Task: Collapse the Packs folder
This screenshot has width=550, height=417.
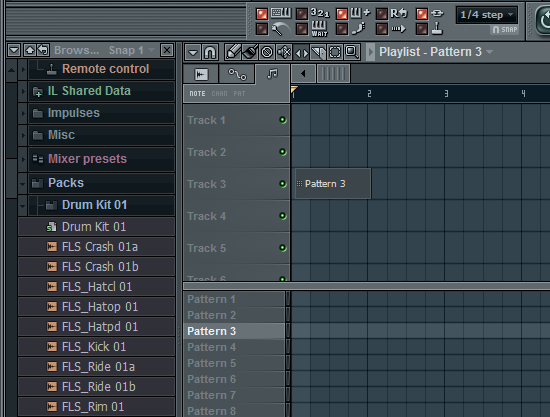Action: tap(23, 183)
